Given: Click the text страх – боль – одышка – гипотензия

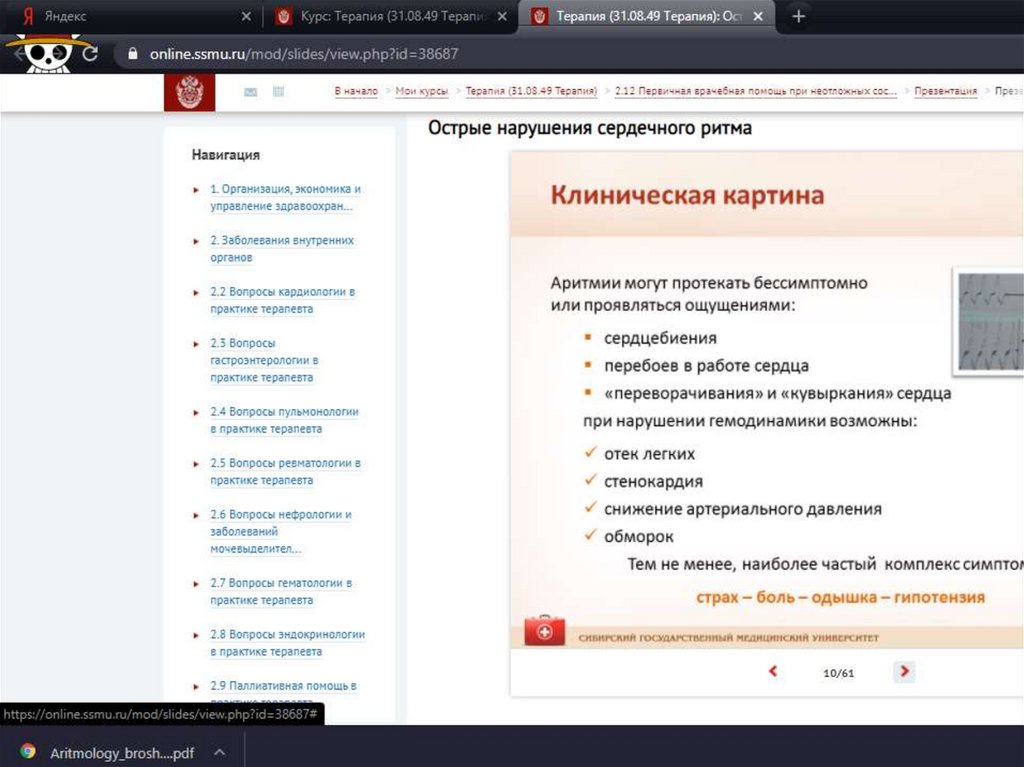Looking at the screenshot, I should coord(840,597).
